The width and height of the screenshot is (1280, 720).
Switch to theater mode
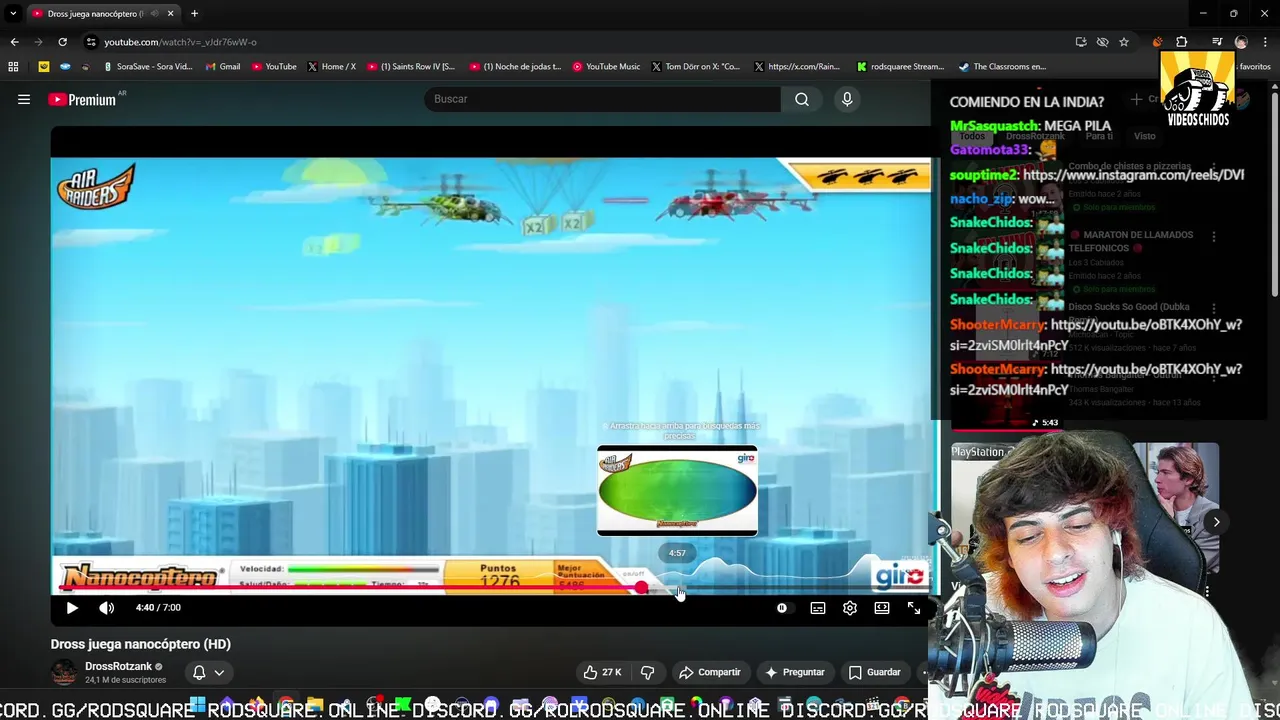click(882, 608)
